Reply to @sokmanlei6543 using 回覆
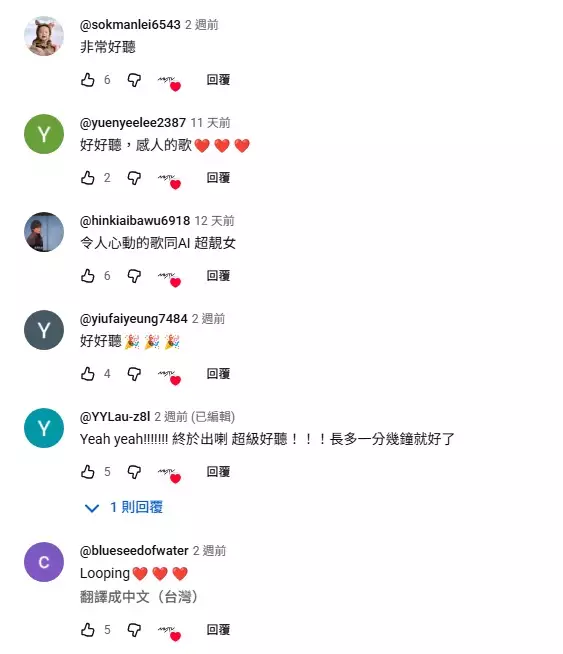 218,80
